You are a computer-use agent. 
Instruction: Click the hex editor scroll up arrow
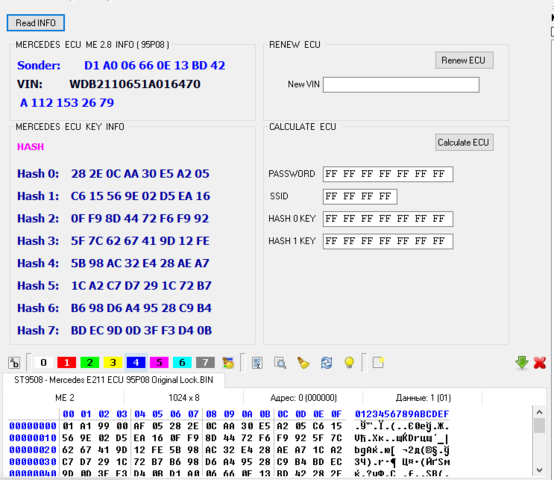539,412
